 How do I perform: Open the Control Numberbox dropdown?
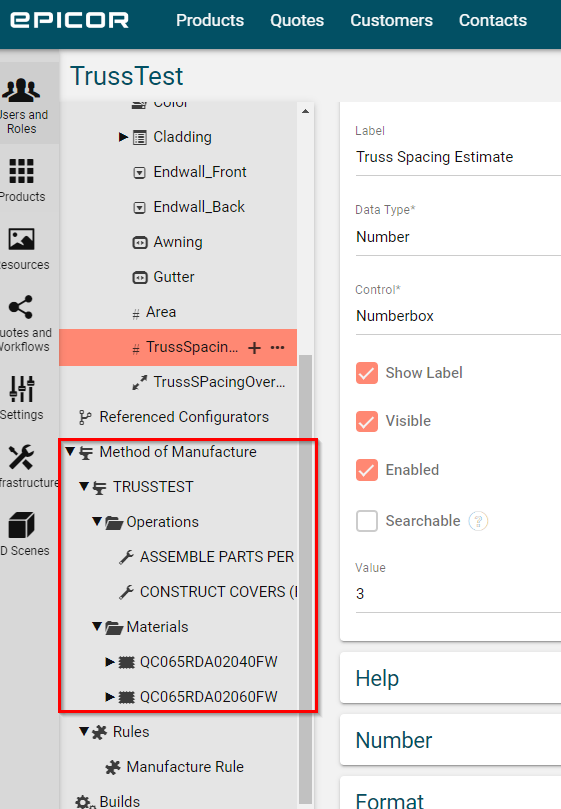point(458,316)
